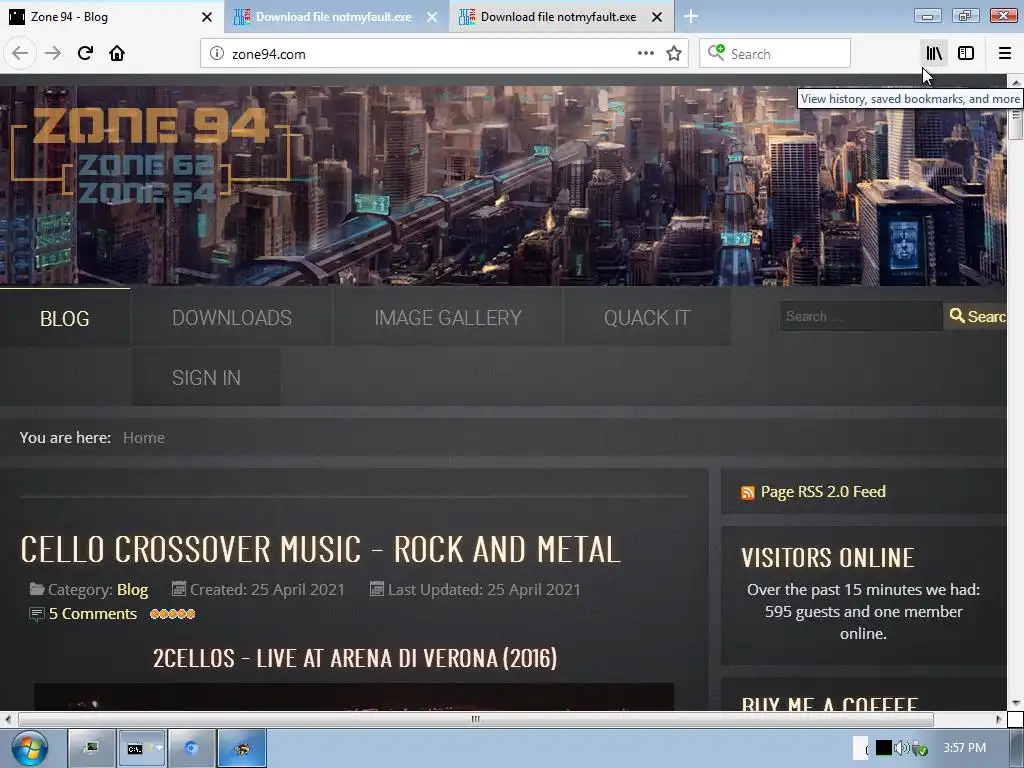Click the comments speech bubble icon

tap(37, 614)
